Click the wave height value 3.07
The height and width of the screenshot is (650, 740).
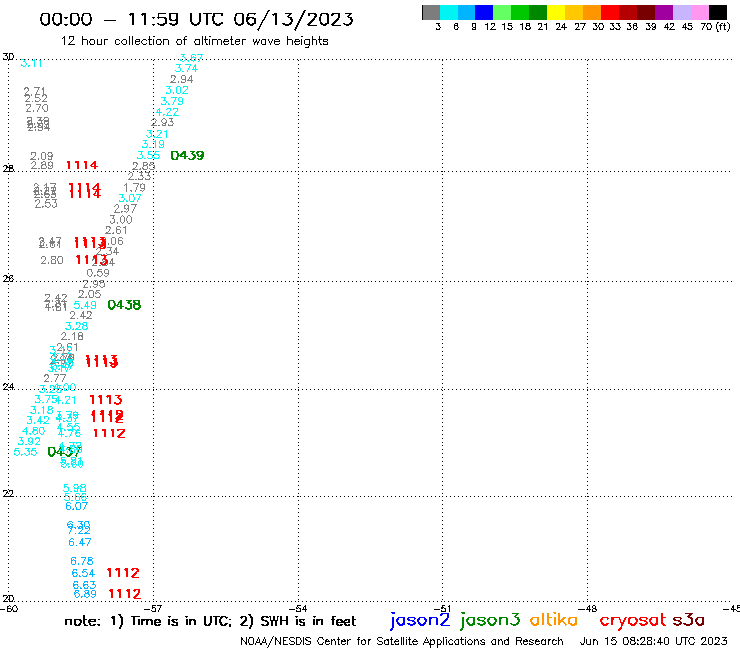pyautogui.click(x=130, y=198)
